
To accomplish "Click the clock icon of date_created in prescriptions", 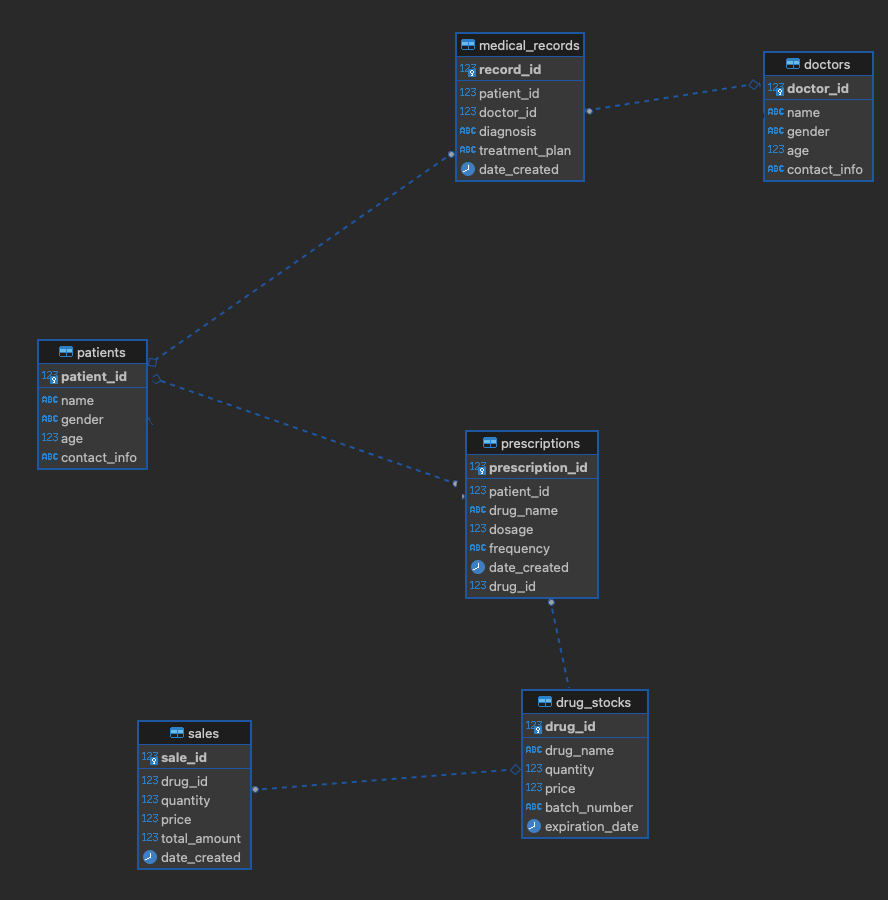I will pos(478,567).
